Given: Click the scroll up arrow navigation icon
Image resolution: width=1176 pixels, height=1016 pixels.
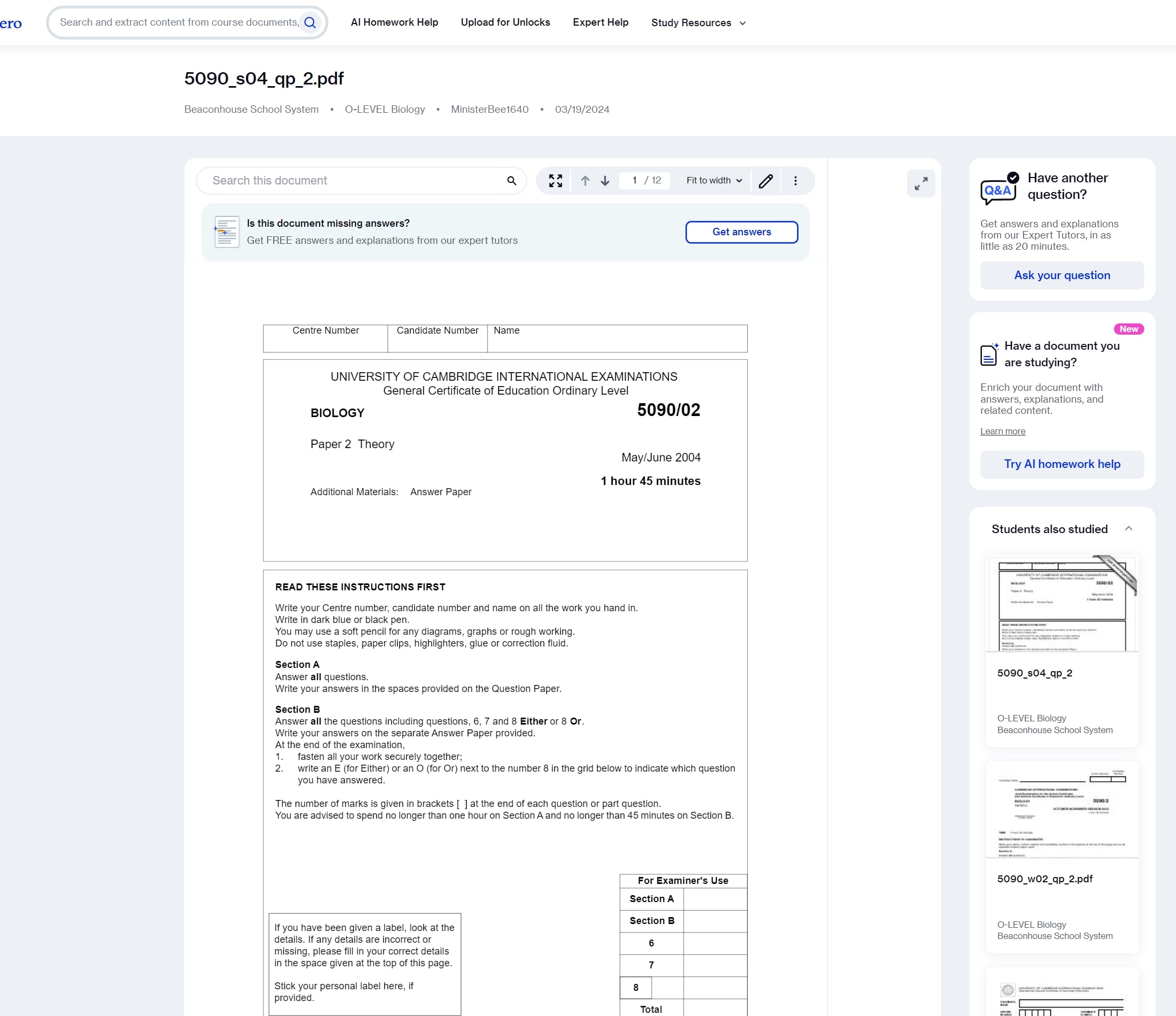Looking at the screenshot, I should 587,181.
